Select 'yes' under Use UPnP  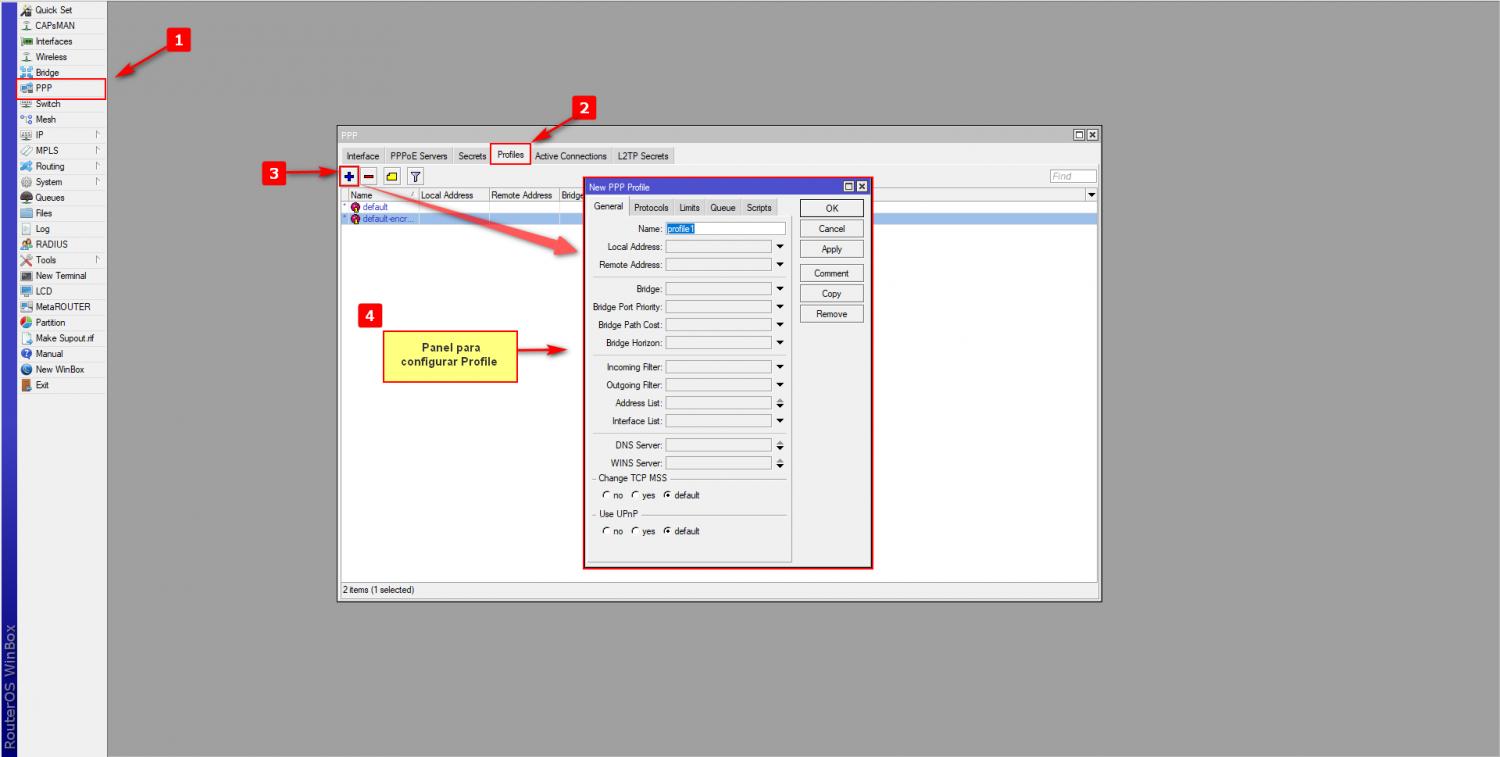coord(635,531)
